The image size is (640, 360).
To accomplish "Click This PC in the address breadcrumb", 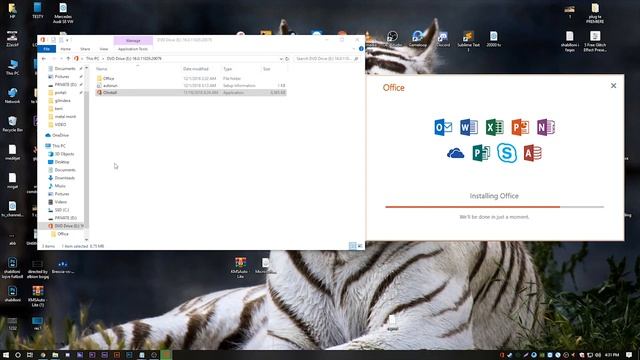I will click(93, 59).
